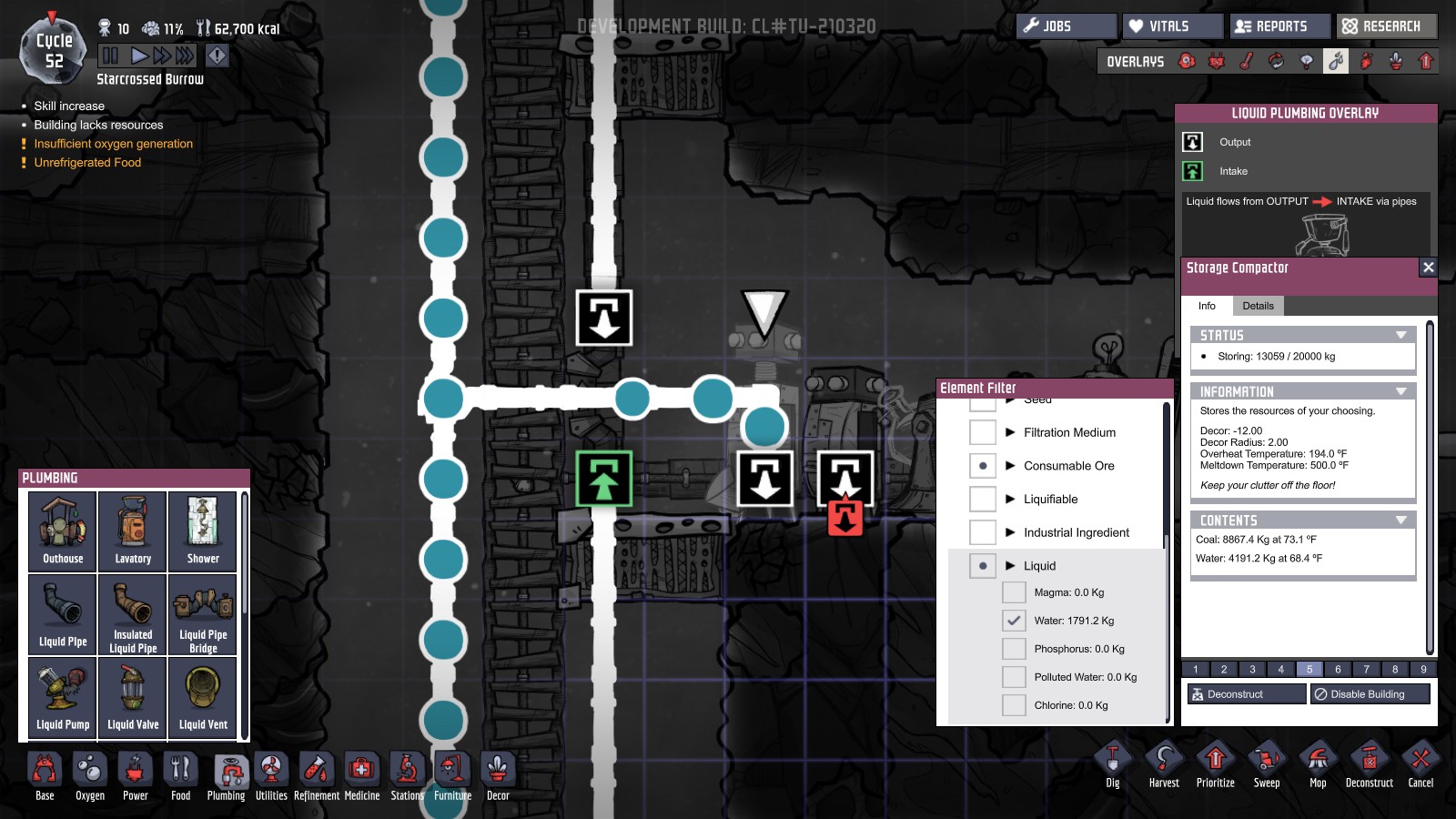
Task: Open the Priorities overlay red arrow icon
Action: pos(1426,61)
